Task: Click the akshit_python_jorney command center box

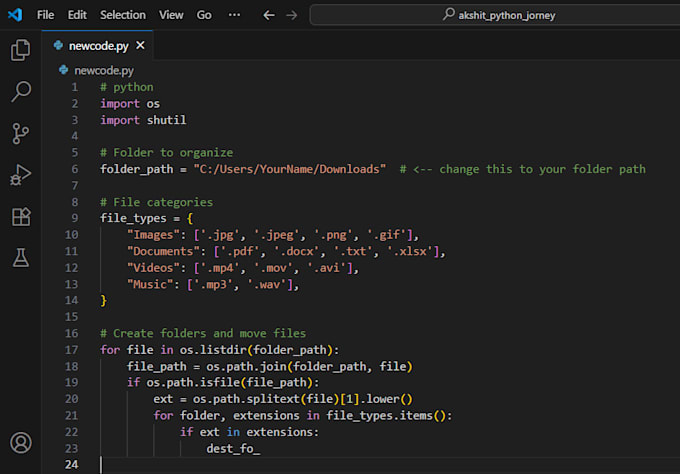Action: pyautogui.click(x=495, y=15)
